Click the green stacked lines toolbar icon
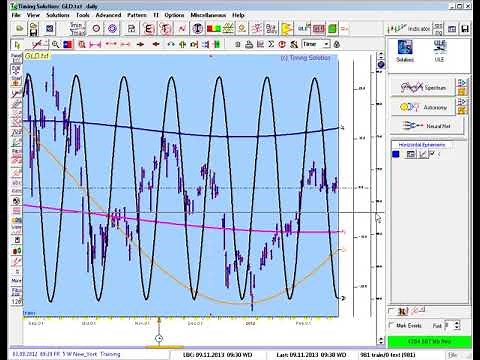 [228, 29]
